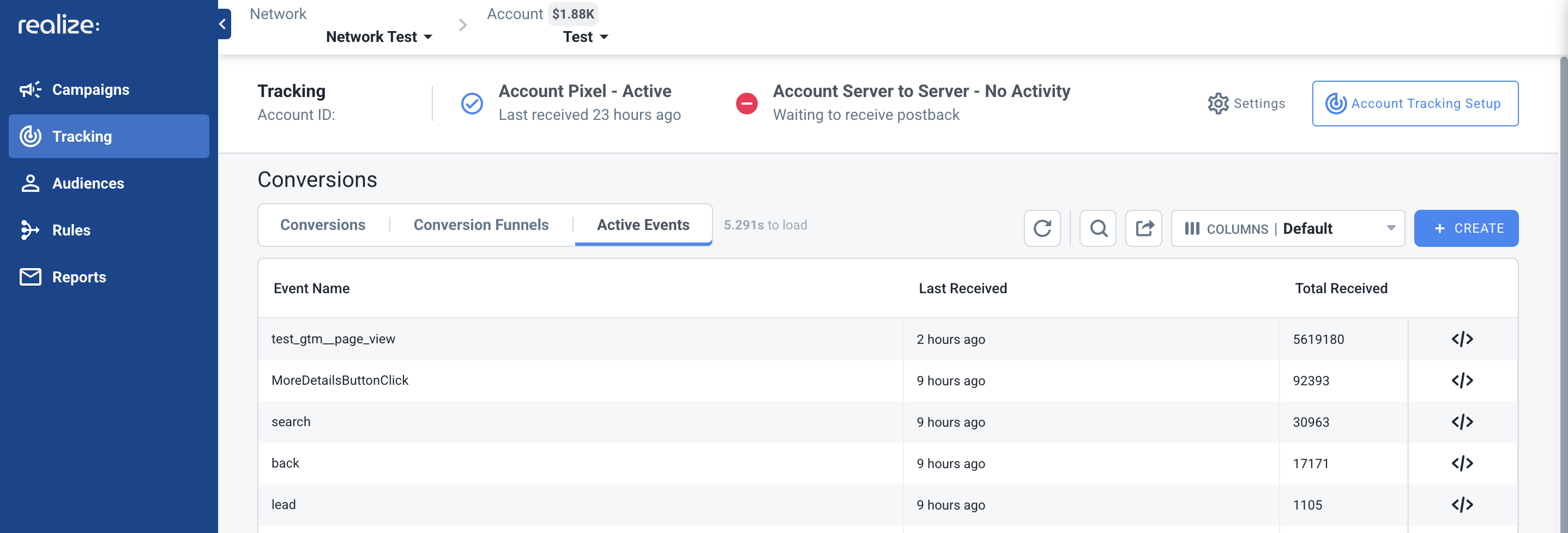
Task: Open Campaigns megaphone icon in sidebar
Action: tap(31, 89)
